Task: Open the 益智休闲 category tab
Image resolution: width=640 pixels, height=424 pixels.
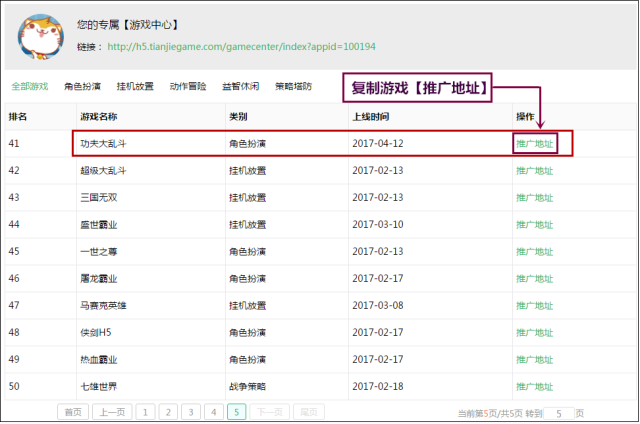Action: click(x=240, y=86)
